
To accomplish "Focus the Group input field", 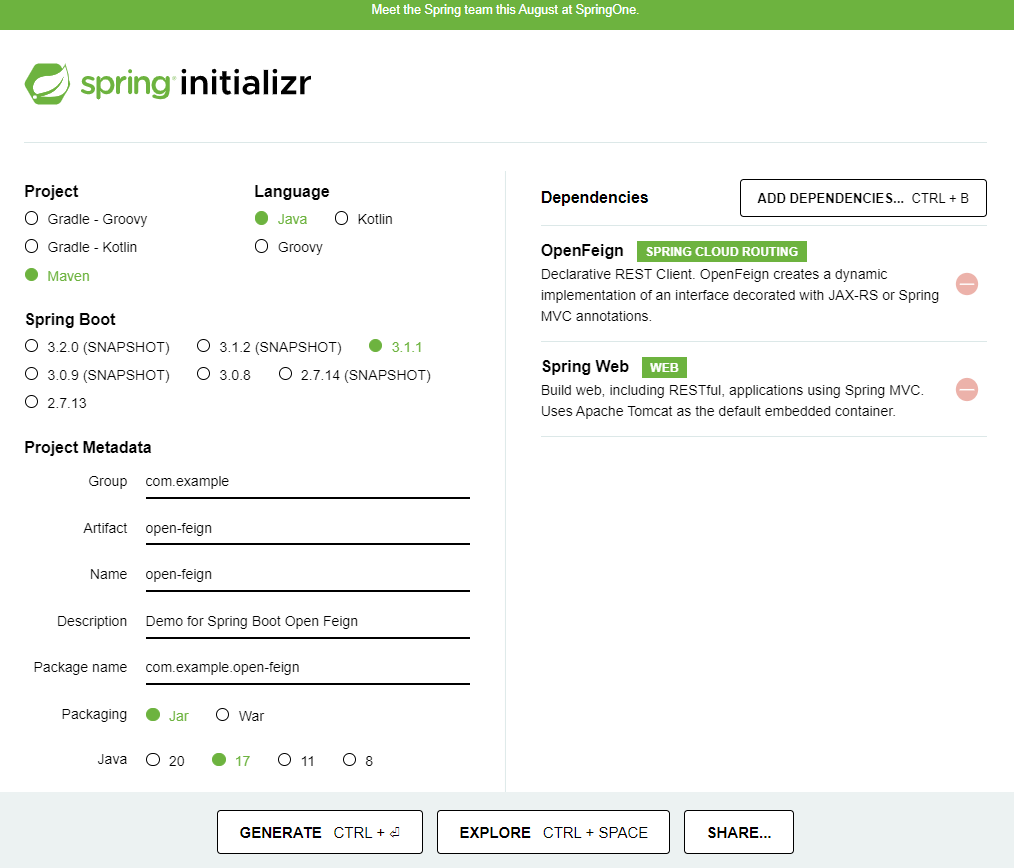I will coord(307,482).
